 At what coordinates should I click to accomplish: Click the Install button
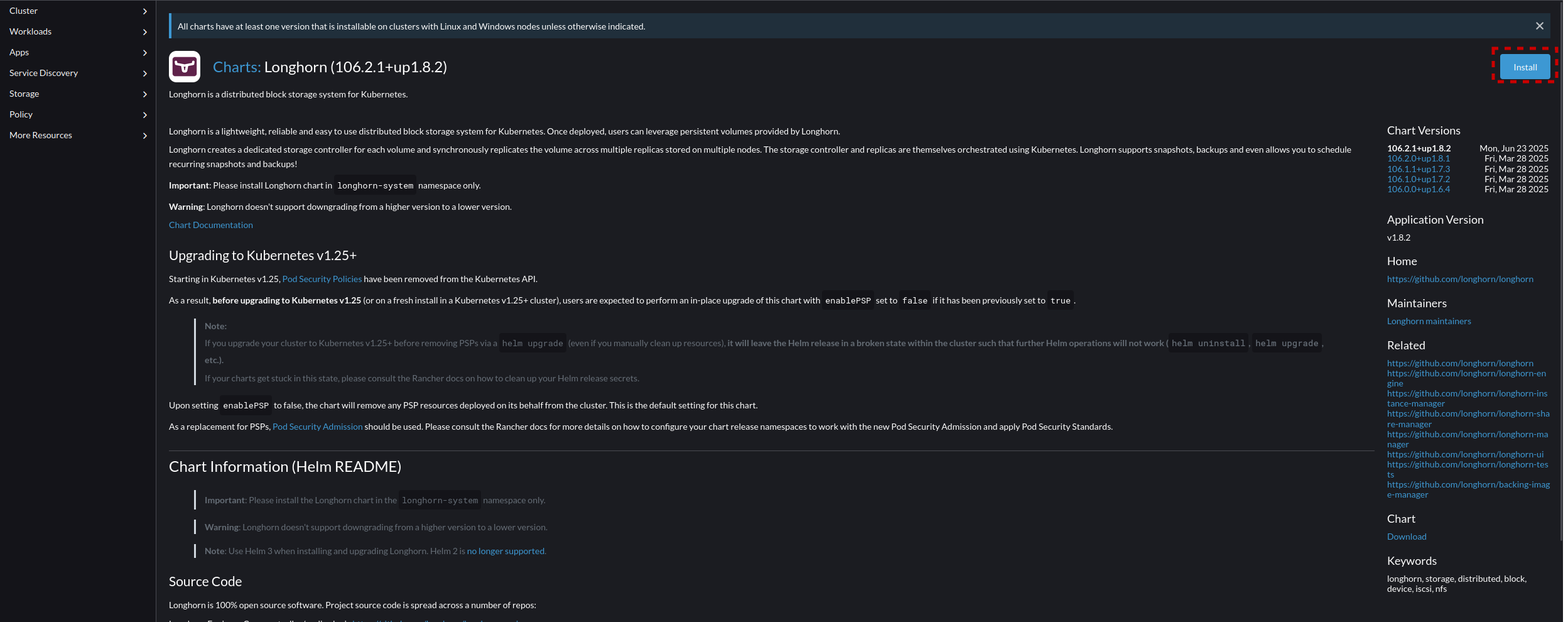coord(1525,67)
